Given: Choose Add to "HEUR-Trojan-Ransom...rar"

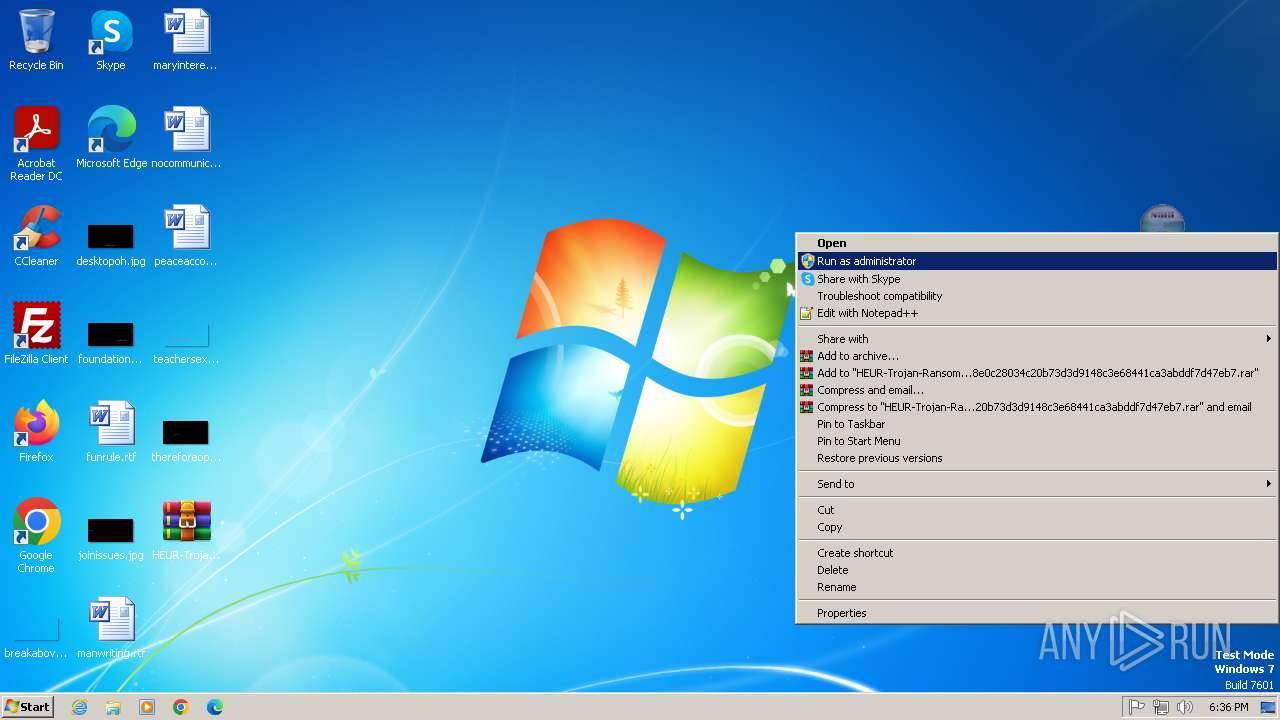Looking at the screenshot, I should [1036, 373].
